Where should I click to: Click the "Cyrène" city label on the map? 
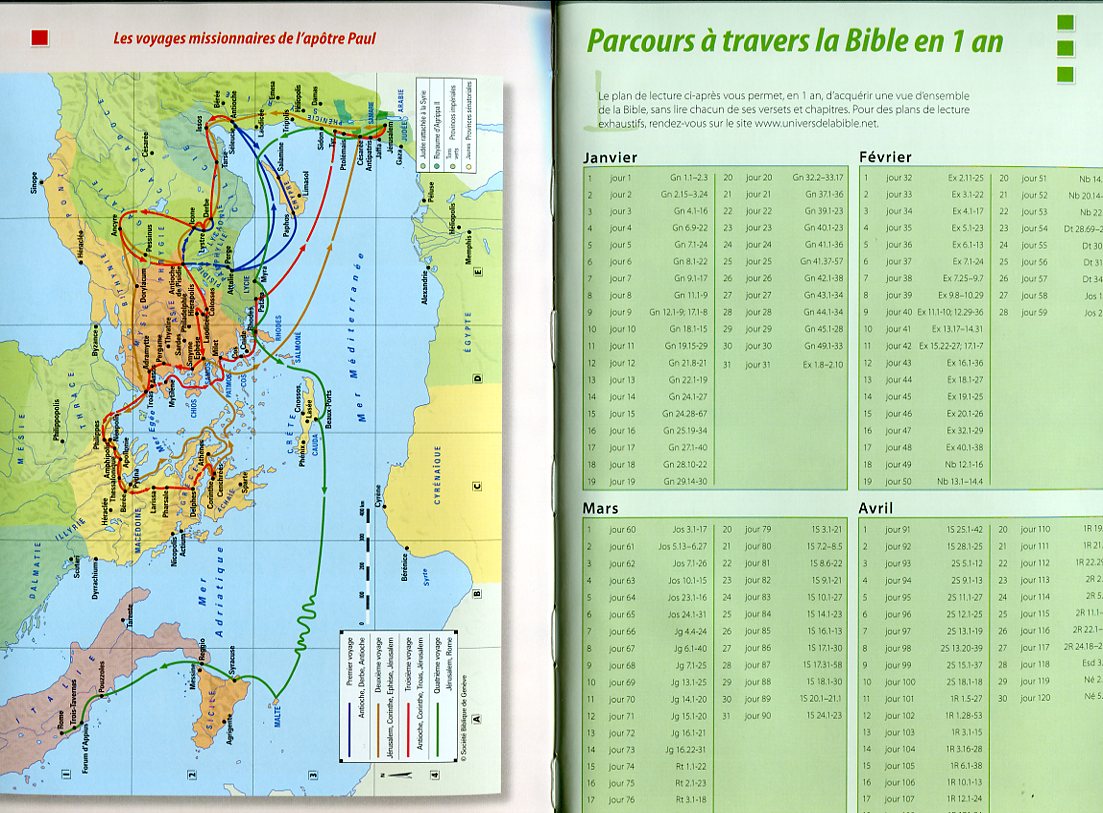pyautogui.click(x=378, y=497)
